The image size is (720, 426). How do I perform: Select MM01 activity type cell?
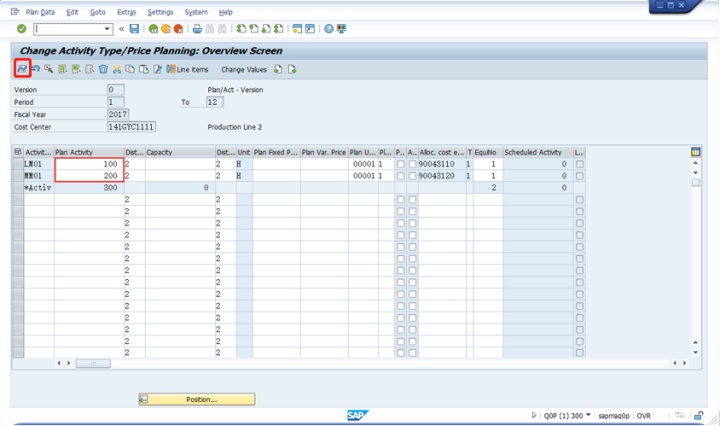tap(39, 176)
